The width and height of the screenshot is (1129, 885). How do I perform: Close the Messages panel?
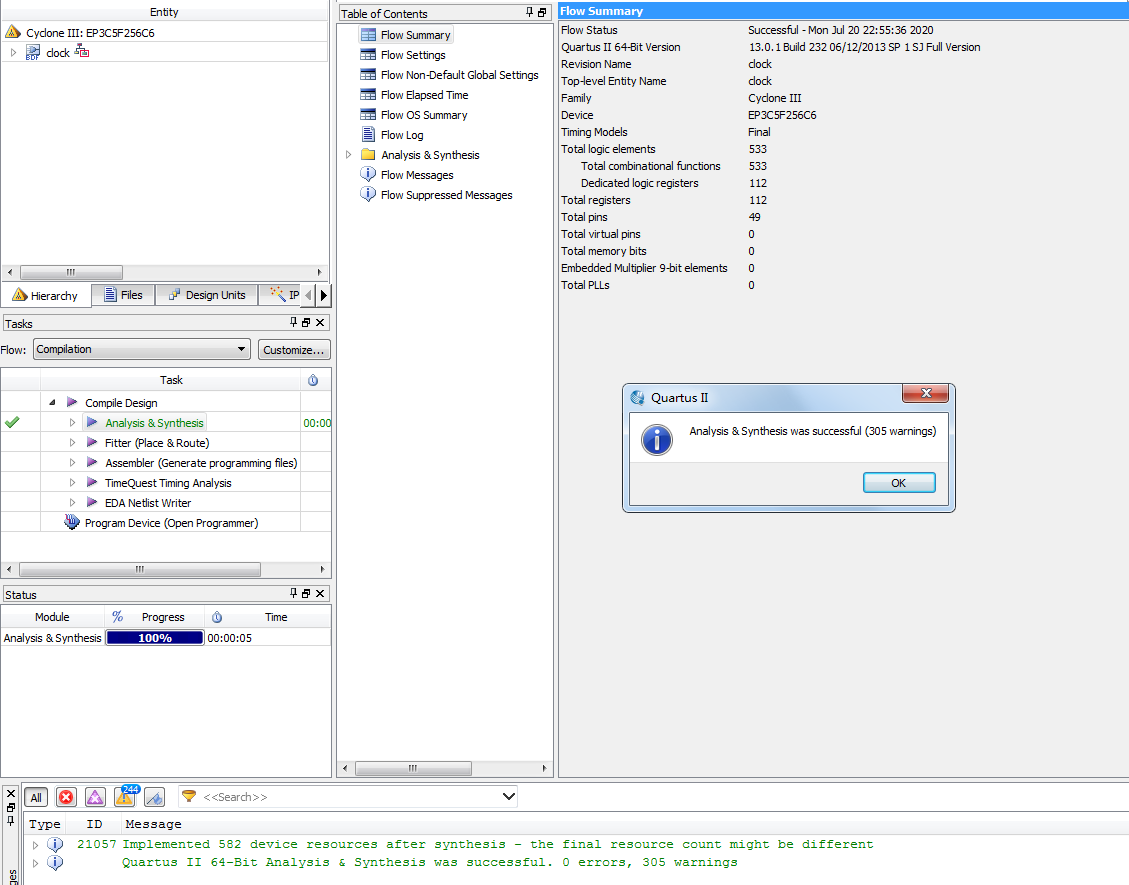coord(11,794)
